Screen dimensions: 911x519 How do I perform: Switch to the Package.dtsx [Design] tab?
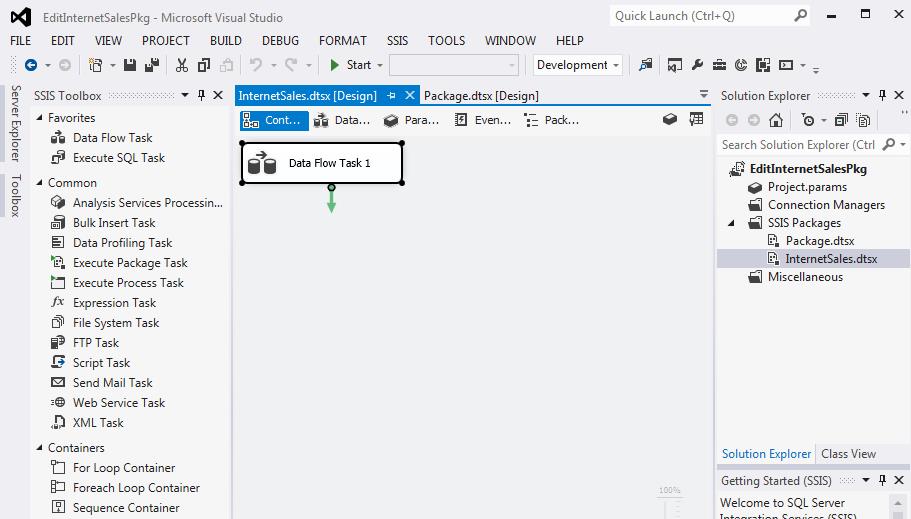pos(481,96)
